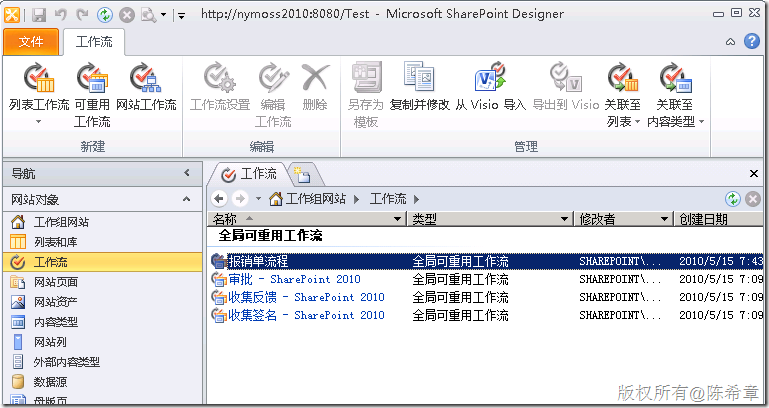Screen dimensions: 769x408
Task: Select the 工作流 ribbon tab
Action: coord(94,42)
